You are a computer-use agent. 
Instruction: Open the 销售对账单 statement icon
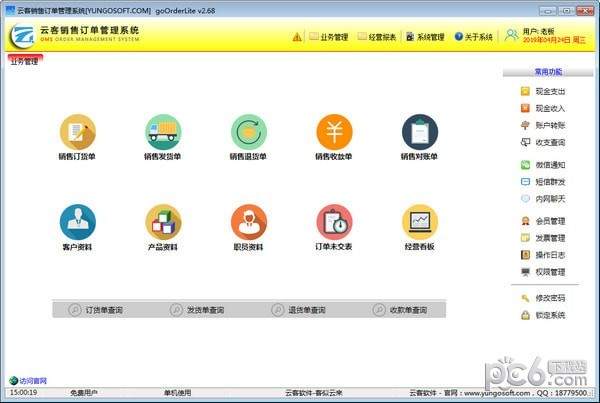coord(420,131)
